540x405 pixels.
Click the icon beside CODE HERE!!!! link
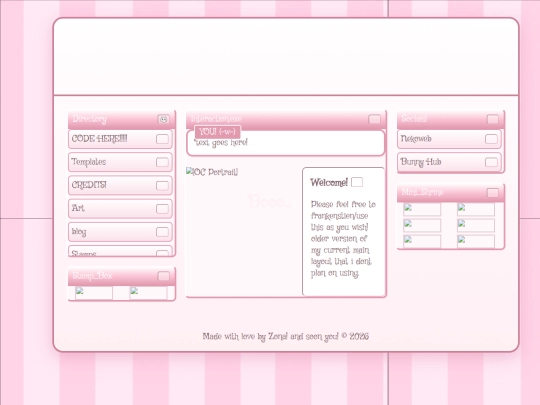tap(162, 139)
